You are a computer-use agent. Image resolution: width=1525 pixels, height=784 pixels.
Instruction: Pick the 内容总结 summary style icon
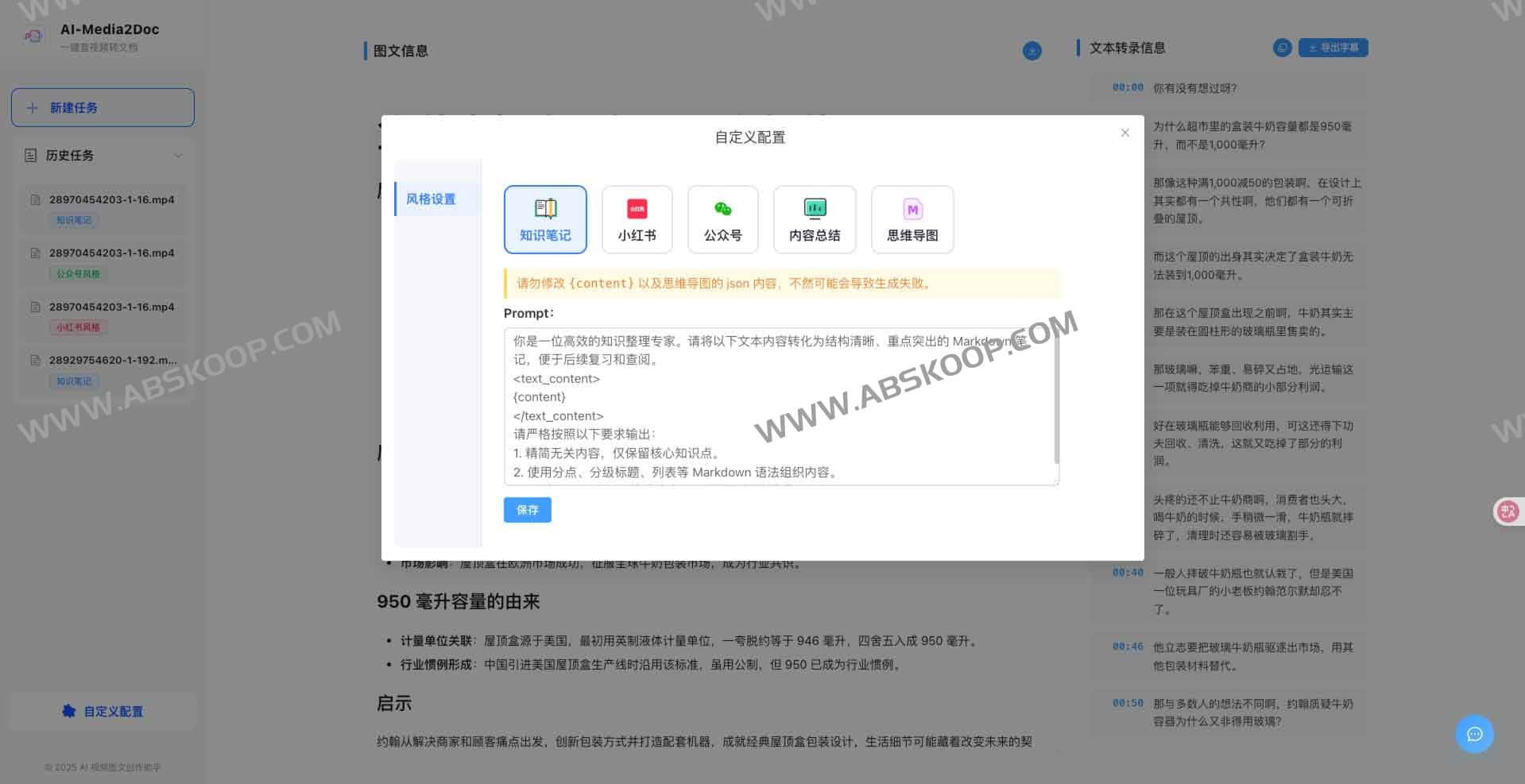coord(814,219)
